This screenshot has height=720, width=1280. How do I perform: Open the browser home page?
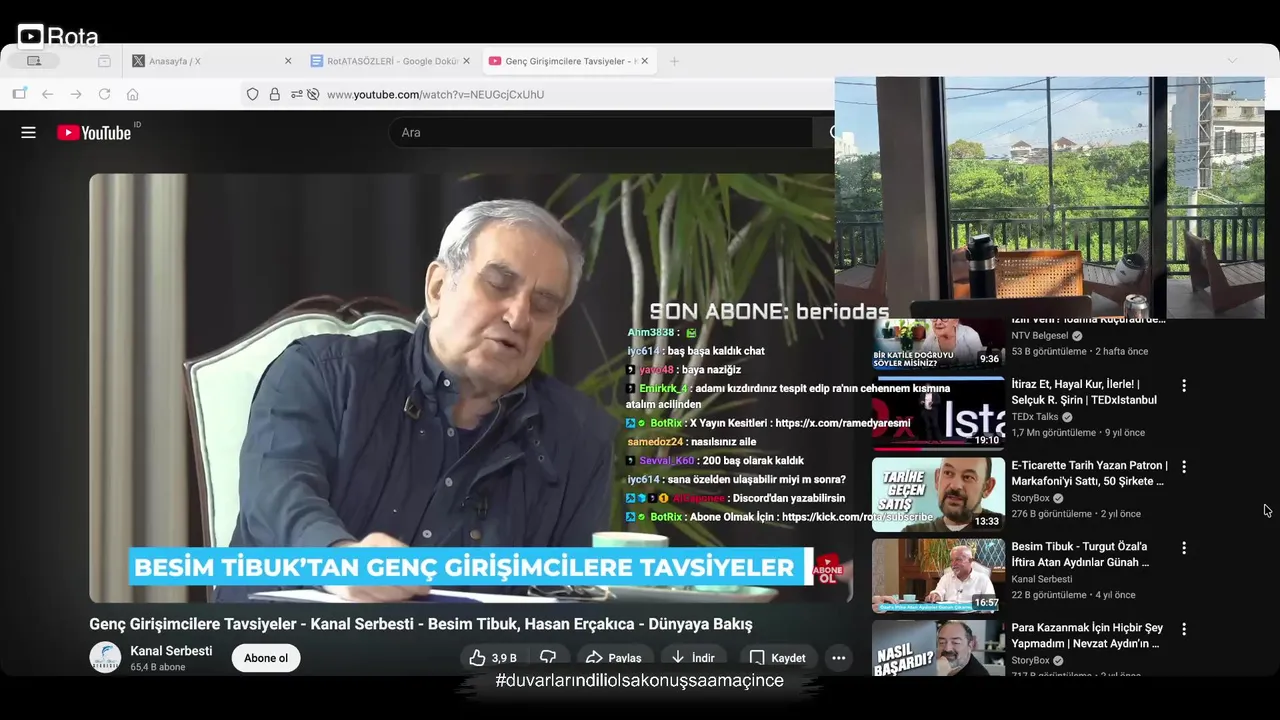[132, 94]
